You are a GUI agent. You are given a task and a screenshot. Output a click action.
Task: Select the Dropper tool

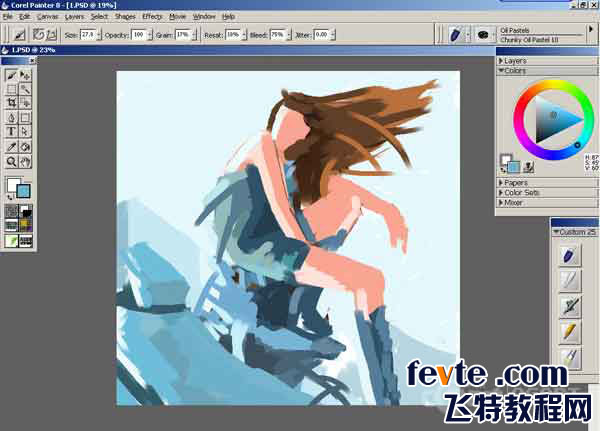pos(11,147)
